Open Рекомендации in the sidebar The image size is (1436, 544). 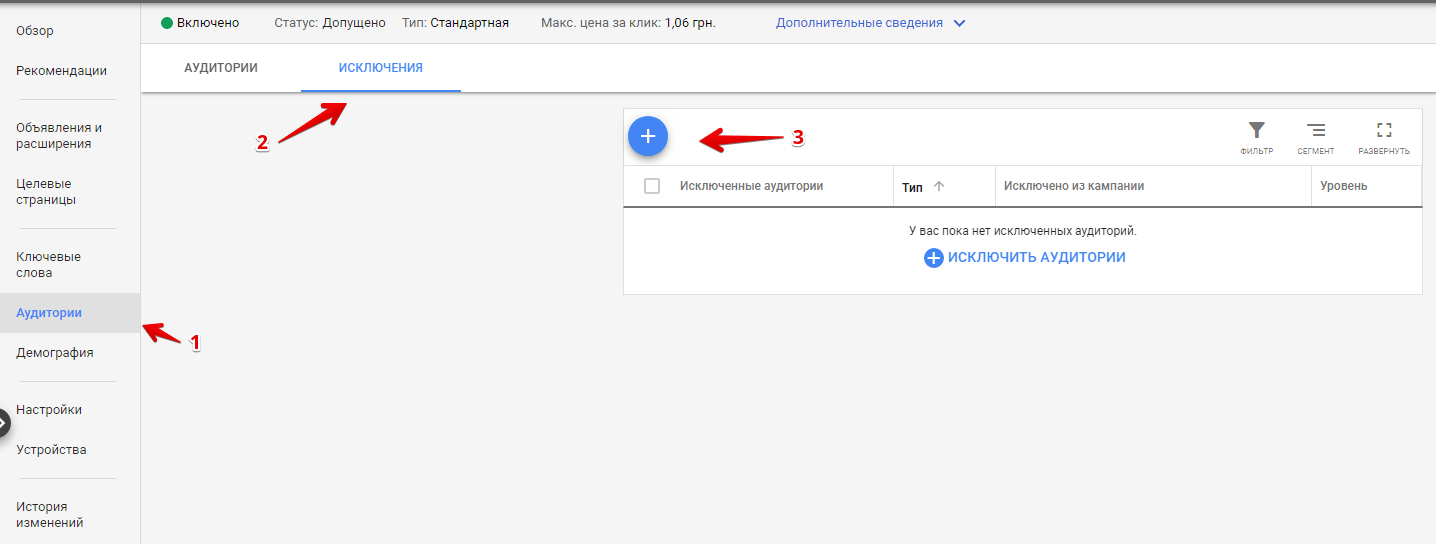point(62,71)
